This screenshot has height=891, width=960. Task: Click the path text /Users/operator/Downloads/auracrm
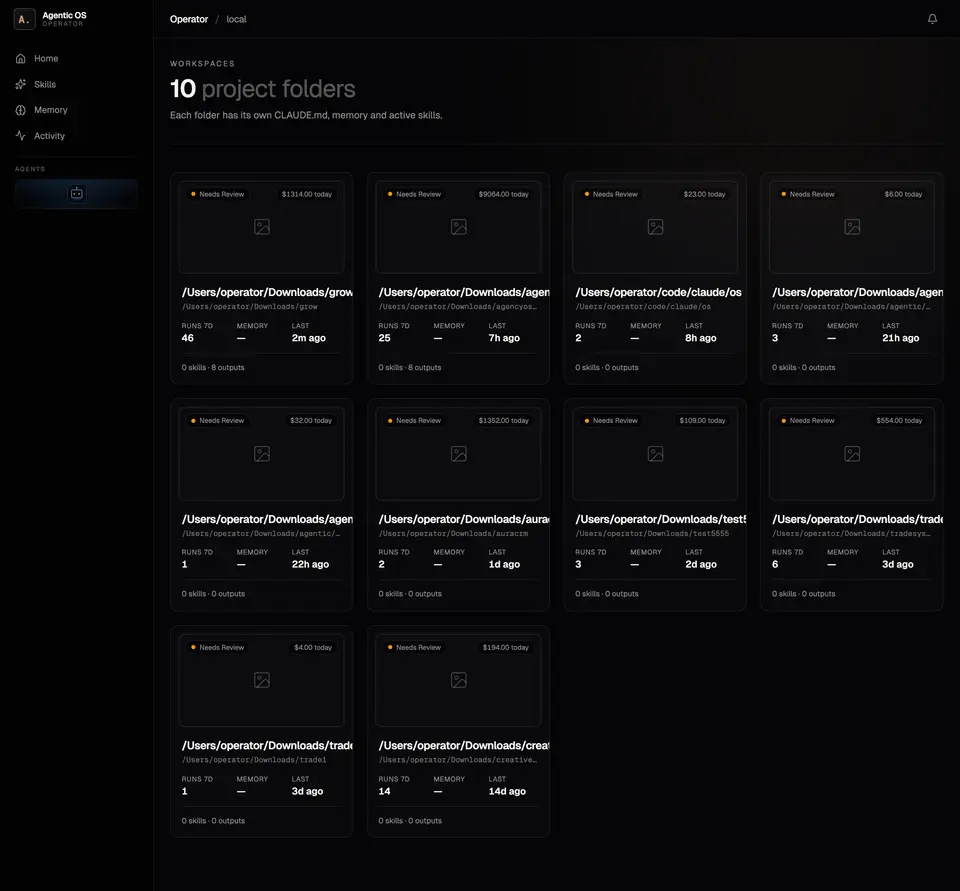tap(453, 533)
